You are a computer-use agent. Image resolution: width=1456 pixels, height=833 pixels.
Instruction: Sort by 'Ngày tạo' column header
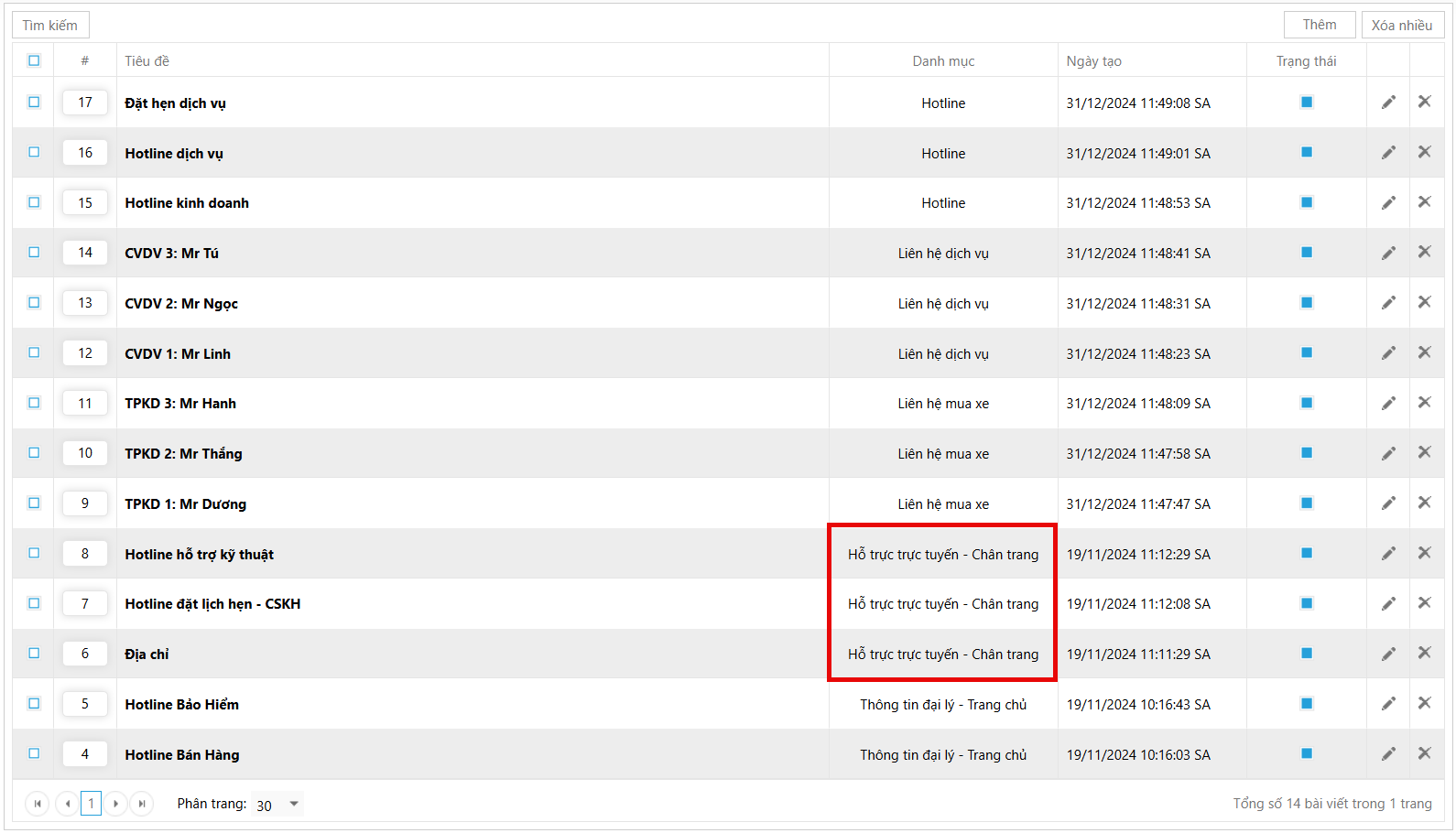(1093, 61)
